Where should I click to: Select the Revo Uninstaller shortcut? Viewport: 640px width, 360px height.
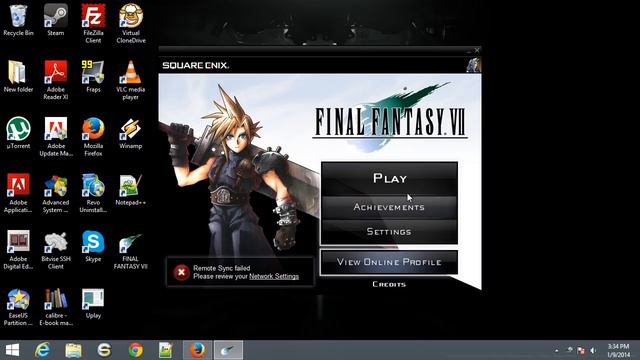pyautogui.click(x=93, y=193)
